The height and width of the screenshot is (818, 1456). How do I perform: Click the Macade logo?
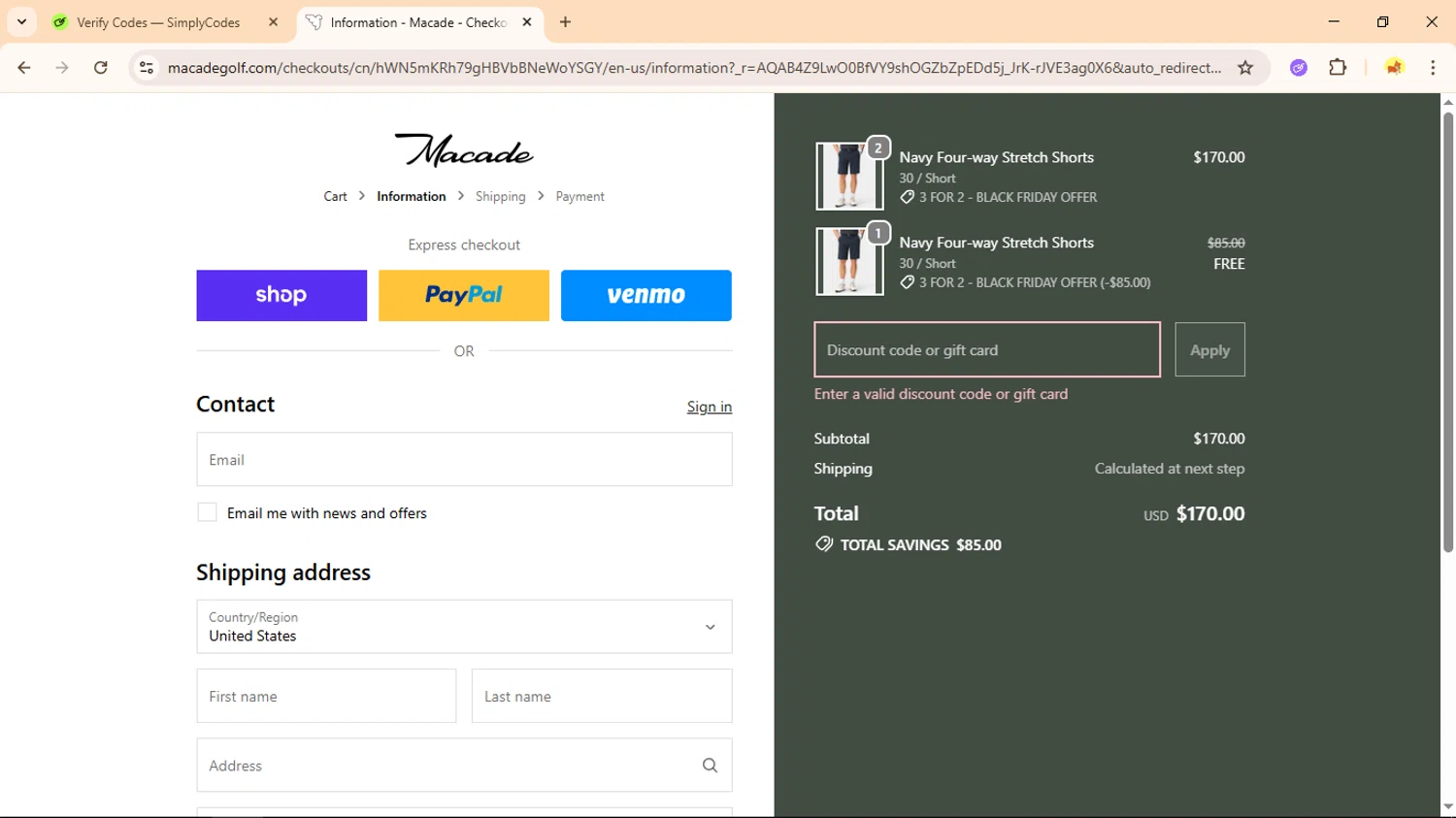point(464,150)
